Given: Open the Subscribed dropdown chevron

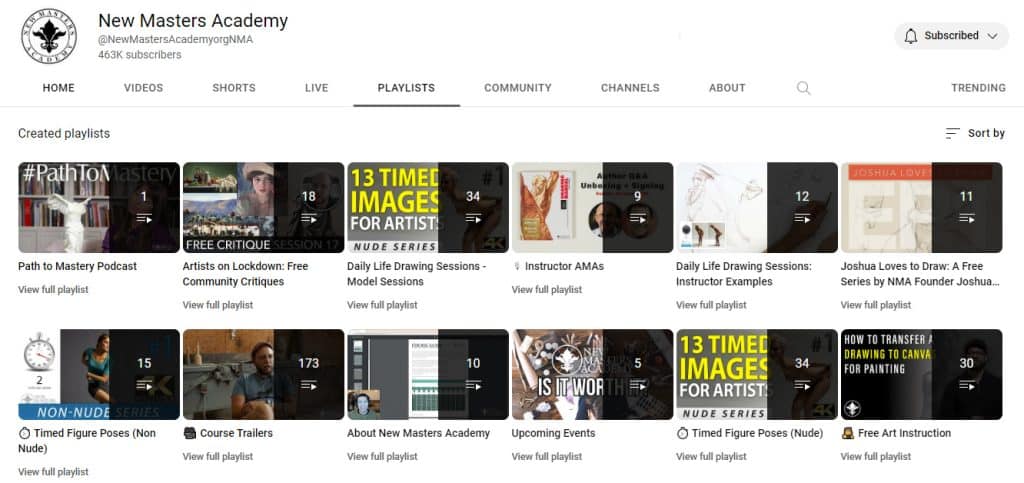Looking at the screenshot, I should click(993, 36).
